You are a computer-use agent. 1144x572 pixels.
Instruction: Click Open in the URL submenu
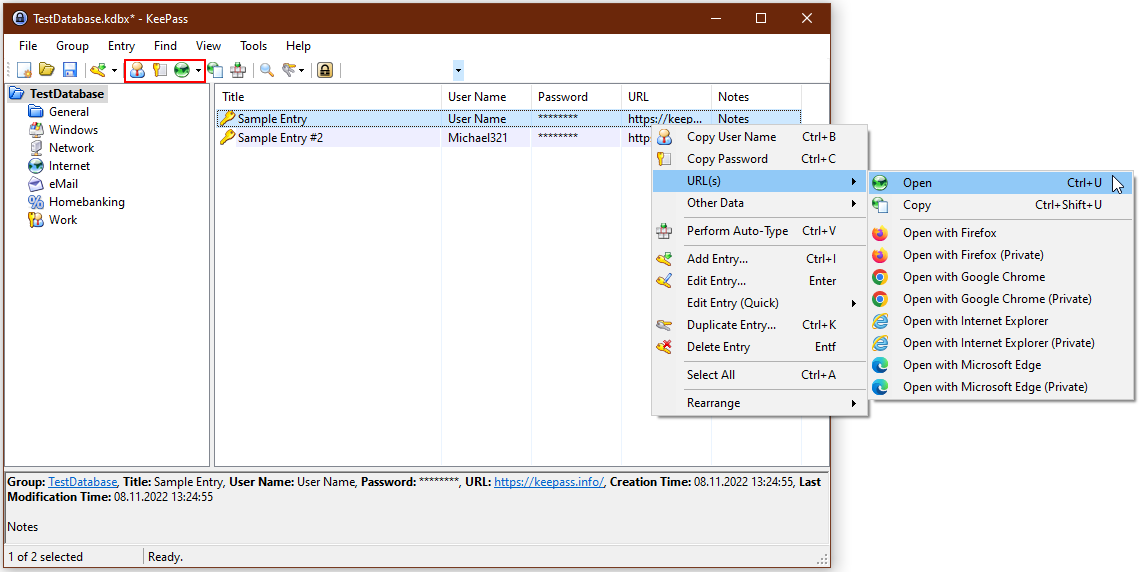pyautogui.click(x=1000, y=182)
